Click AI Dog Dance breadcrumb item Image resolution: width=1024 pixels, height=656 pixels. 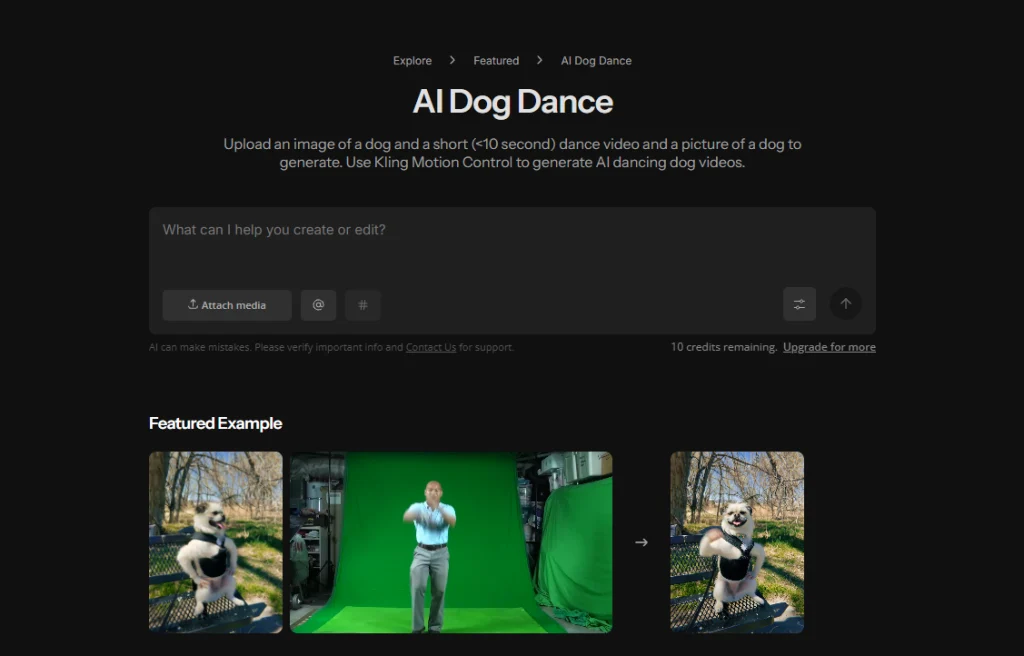[596, 61]
